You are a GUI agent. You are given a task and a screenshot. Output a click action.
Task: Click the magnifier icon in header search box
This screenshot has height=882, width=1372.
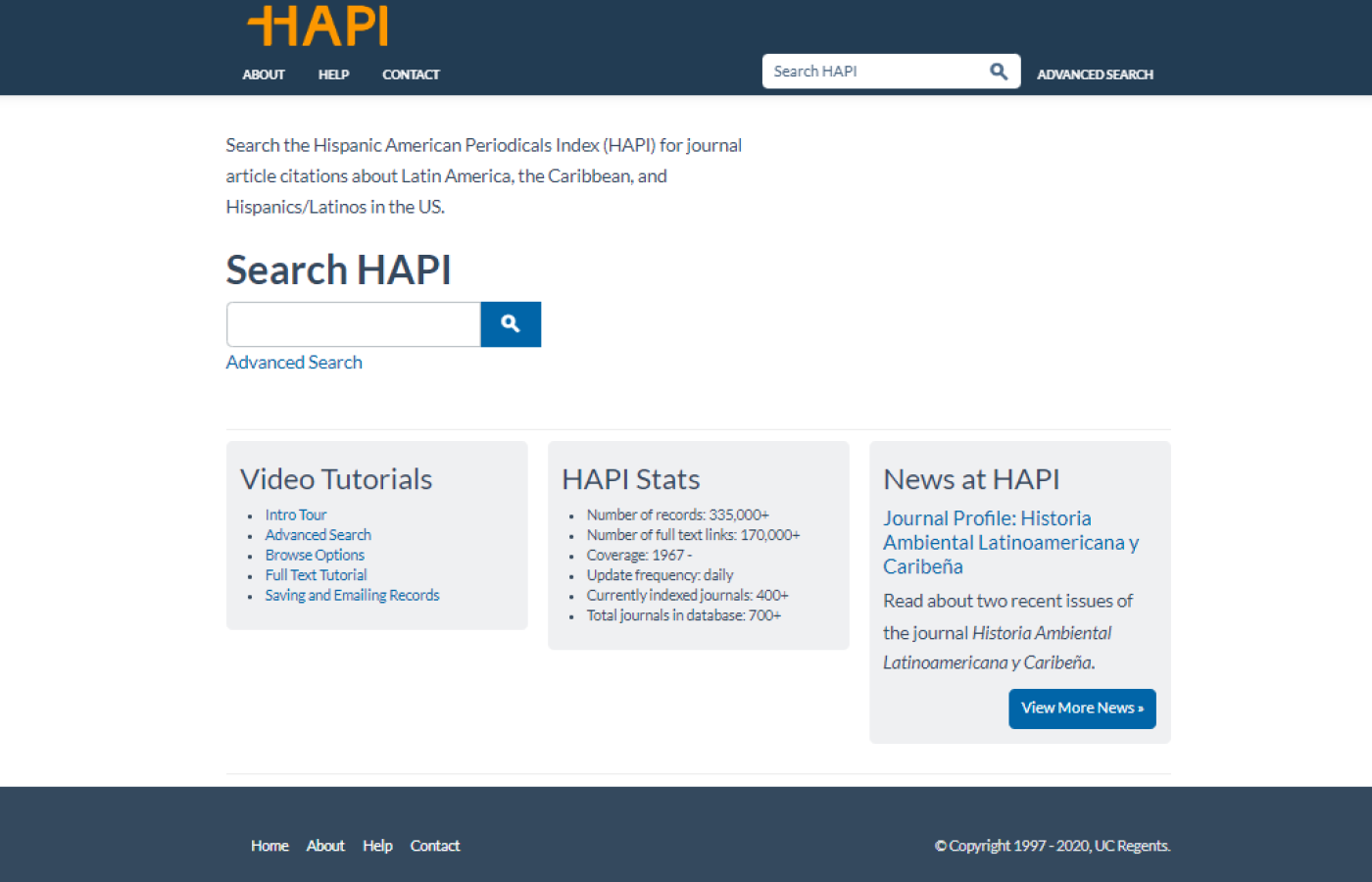point(999,72)
